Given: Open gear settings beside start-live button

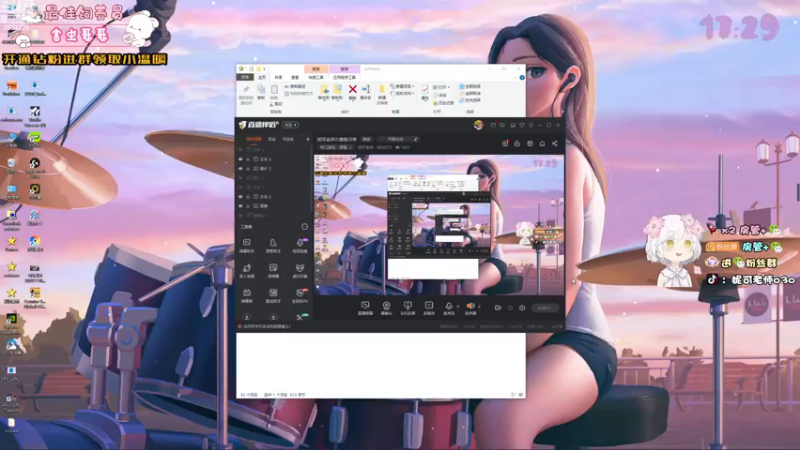Looking at the screenshot, I should point(522,308).
